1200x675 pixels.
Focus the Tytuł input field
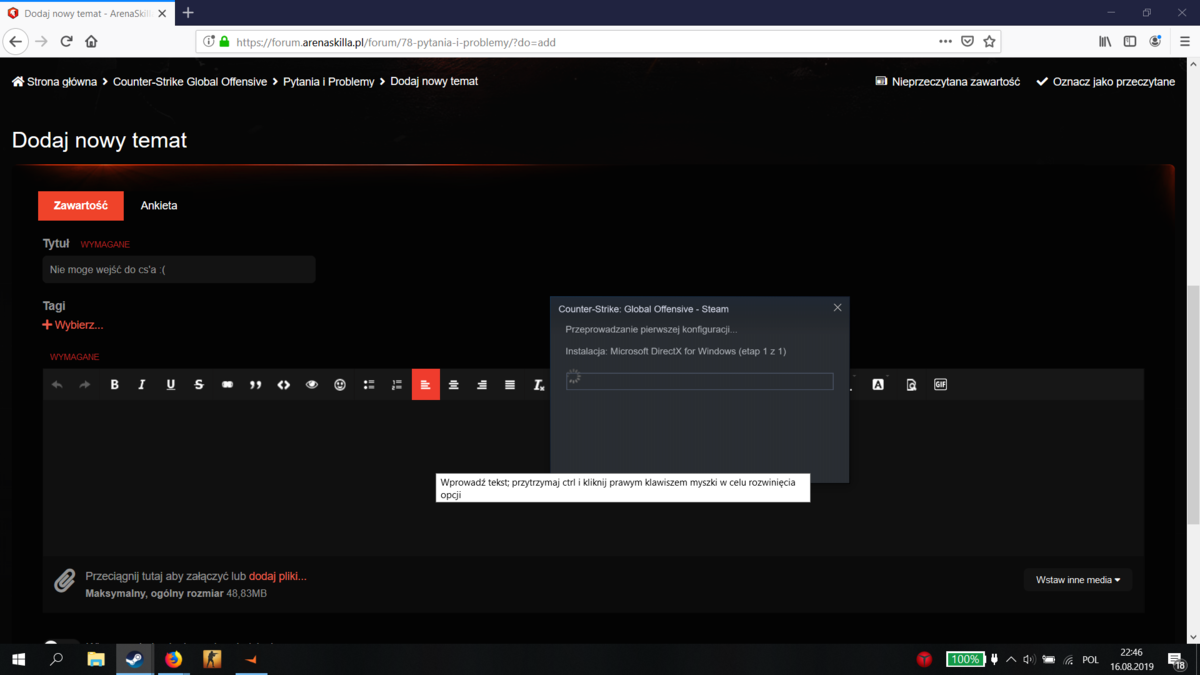[179, 270]
